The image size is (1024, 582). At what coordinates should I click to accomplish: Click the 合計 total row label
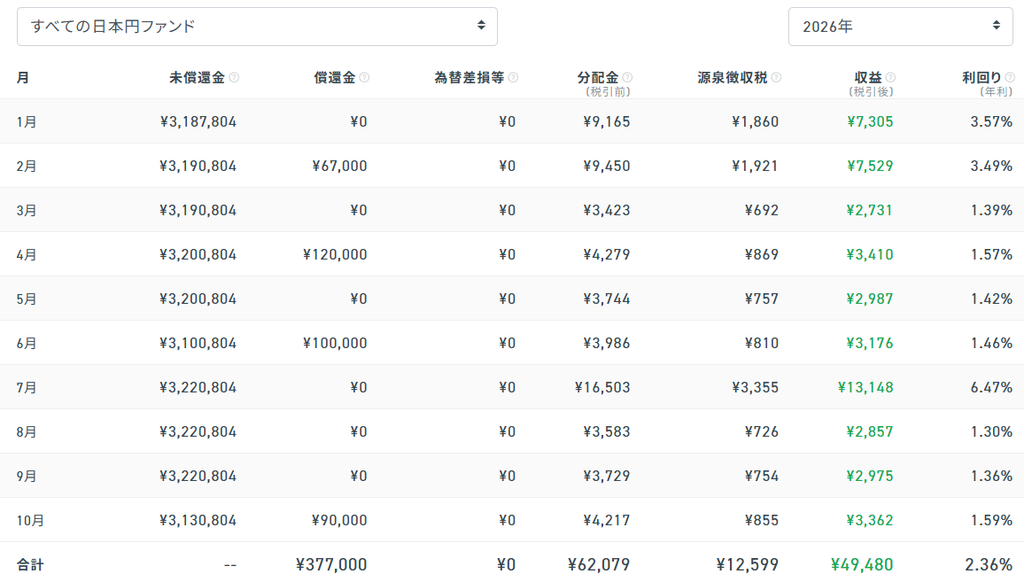click(x=30, y=565)
